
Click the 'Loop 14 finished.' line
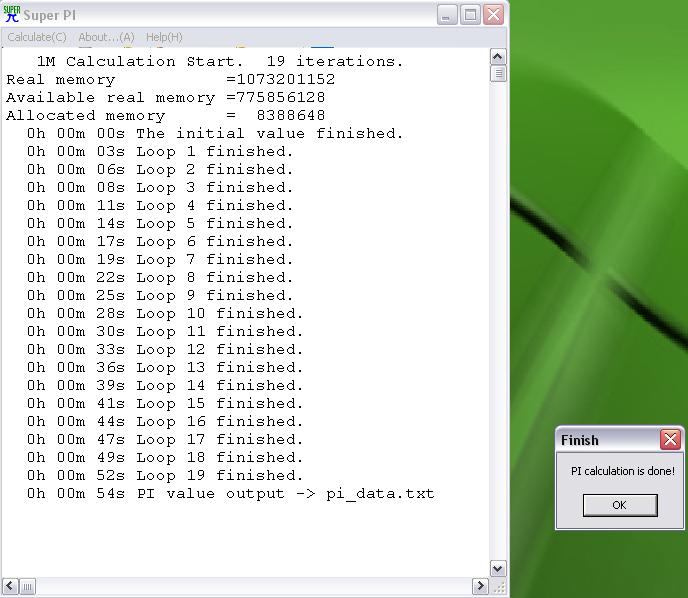pos(165,385)
